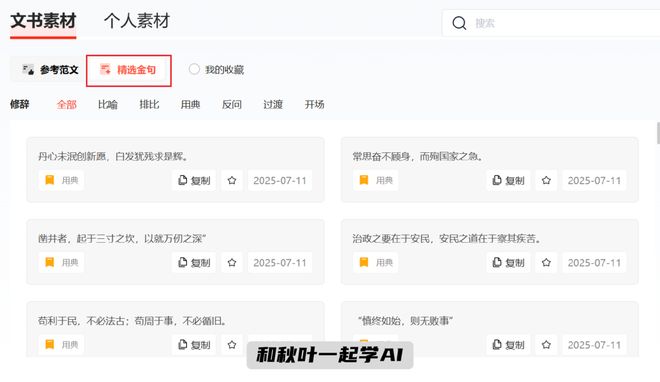
Task: Click the vertical scrollbar thumb
Action: 658,133
